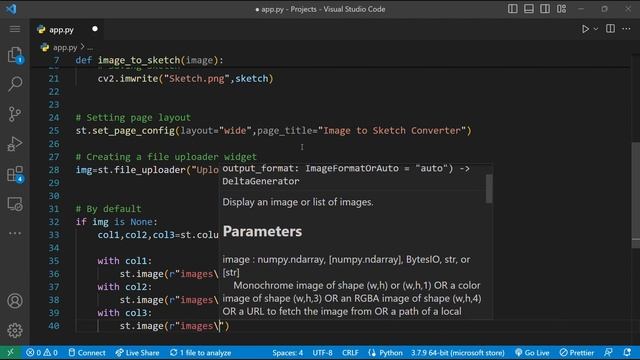Customize layout from title bar

562,9
